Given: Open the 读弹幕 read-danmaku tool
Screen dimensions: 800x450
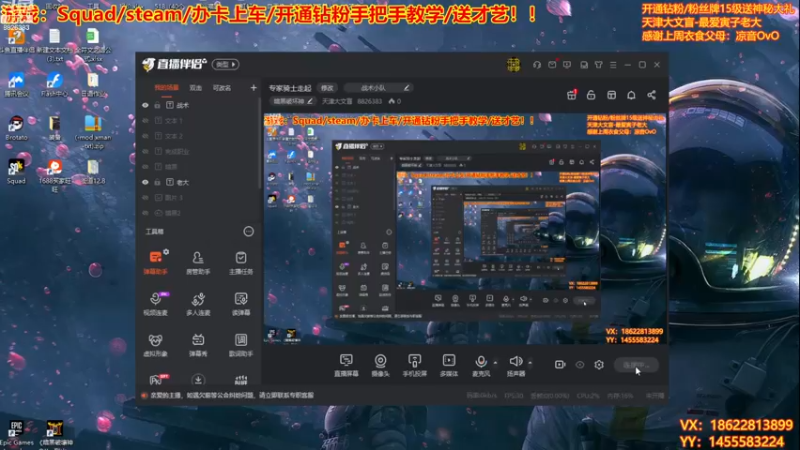Looking at the screenshot, I should coord(241,303).
